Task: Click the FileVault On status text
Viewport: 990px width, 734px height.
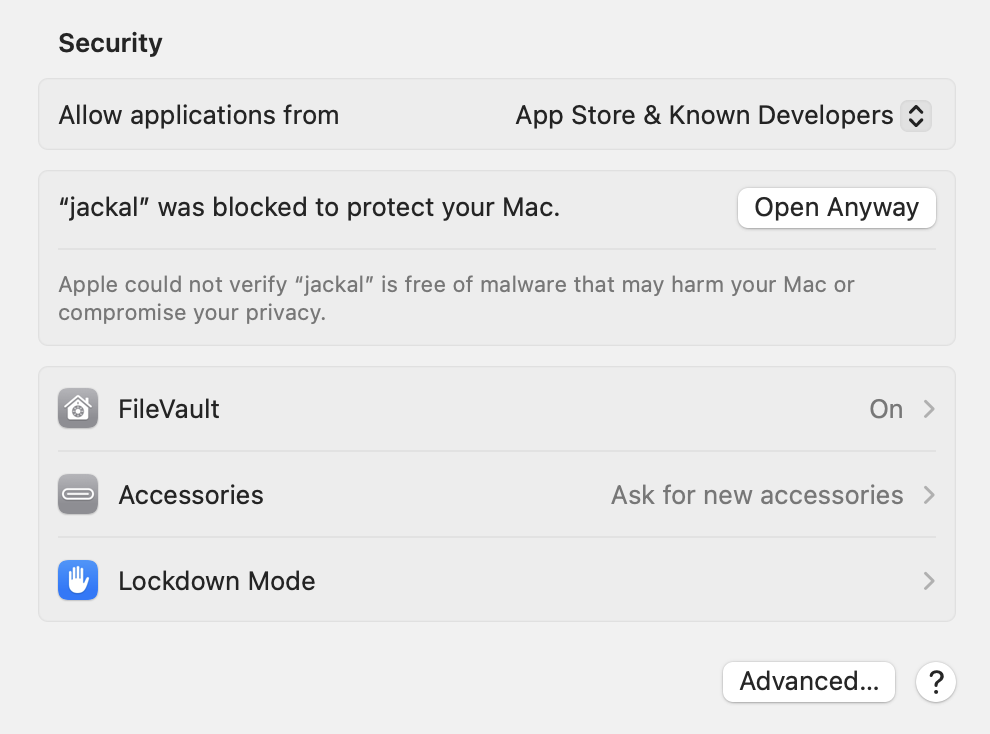Action: tap(886, 409)
